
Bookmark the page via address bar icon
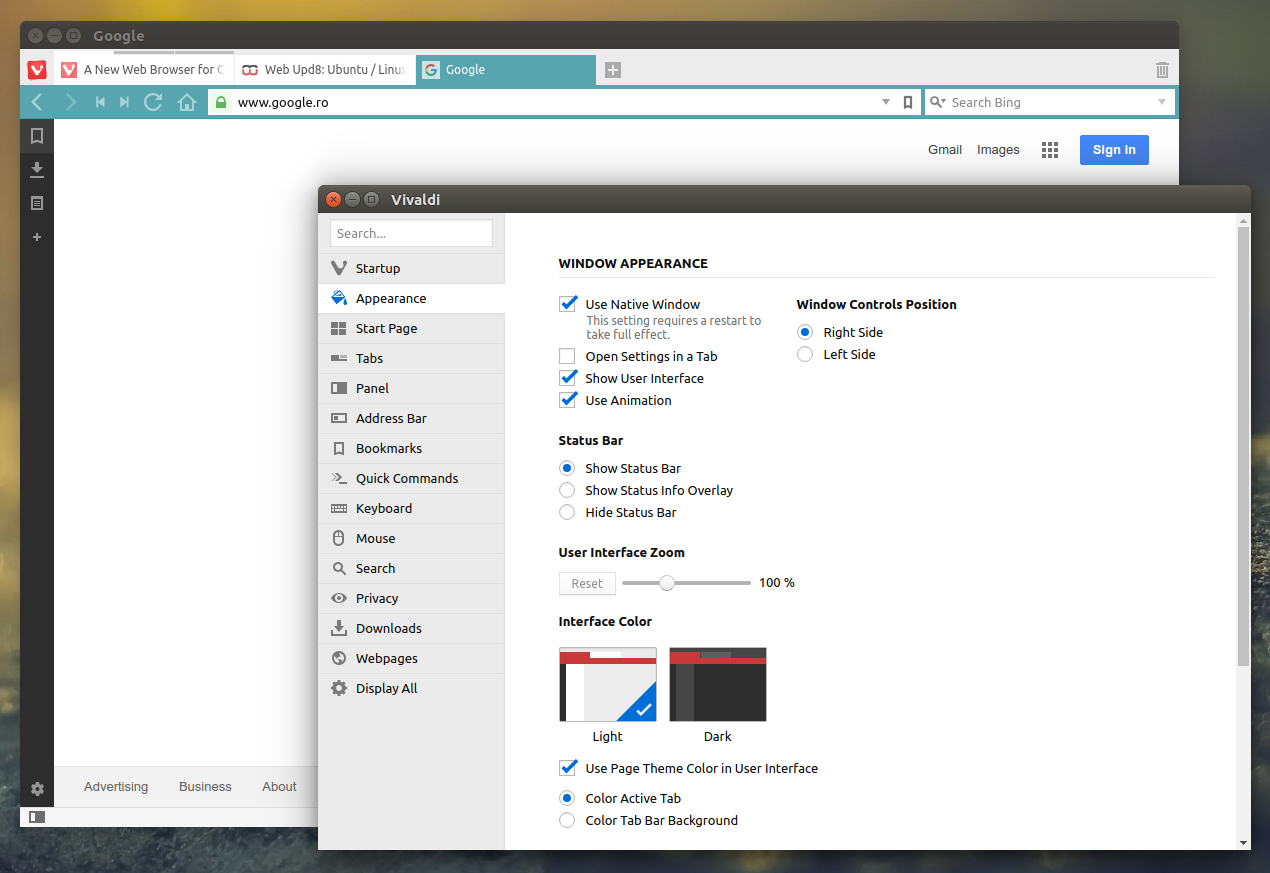[908, 102]
